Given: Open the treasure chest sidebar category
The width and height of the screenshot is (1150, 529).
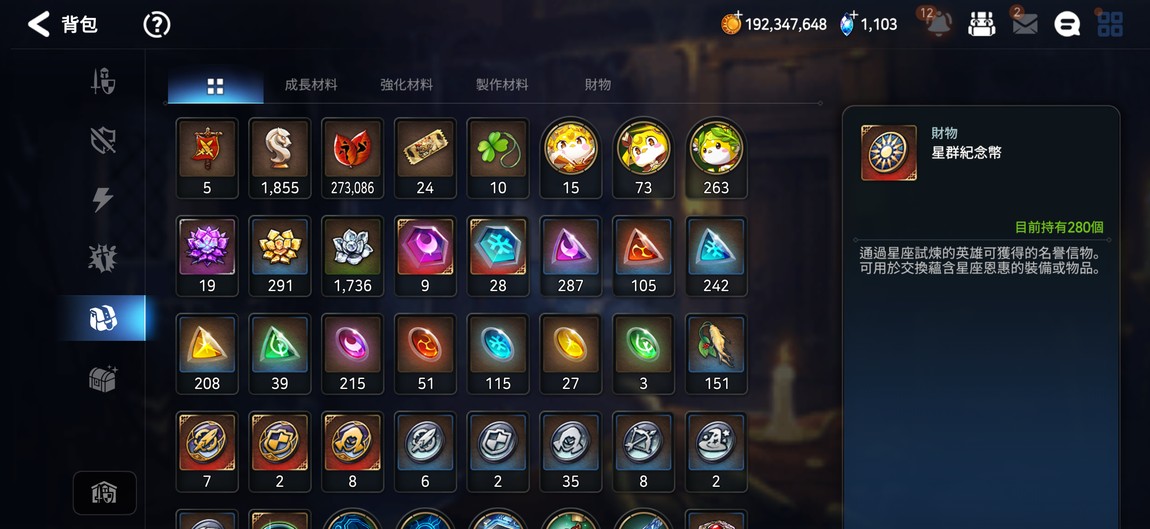Looking at the screenshot, I should tap(103, 378).
